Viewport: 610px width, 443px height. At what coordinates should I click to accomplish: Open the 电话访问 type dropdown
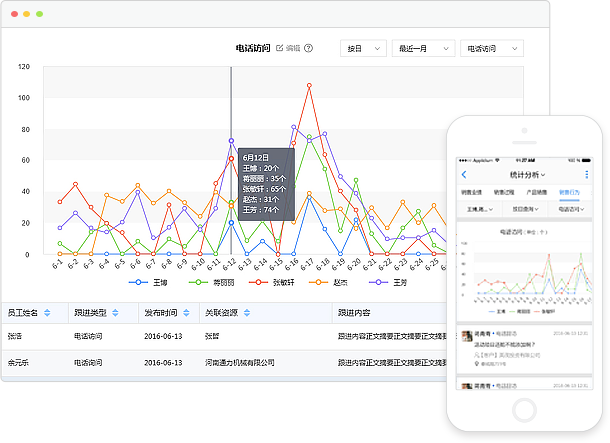coord(491,48)
